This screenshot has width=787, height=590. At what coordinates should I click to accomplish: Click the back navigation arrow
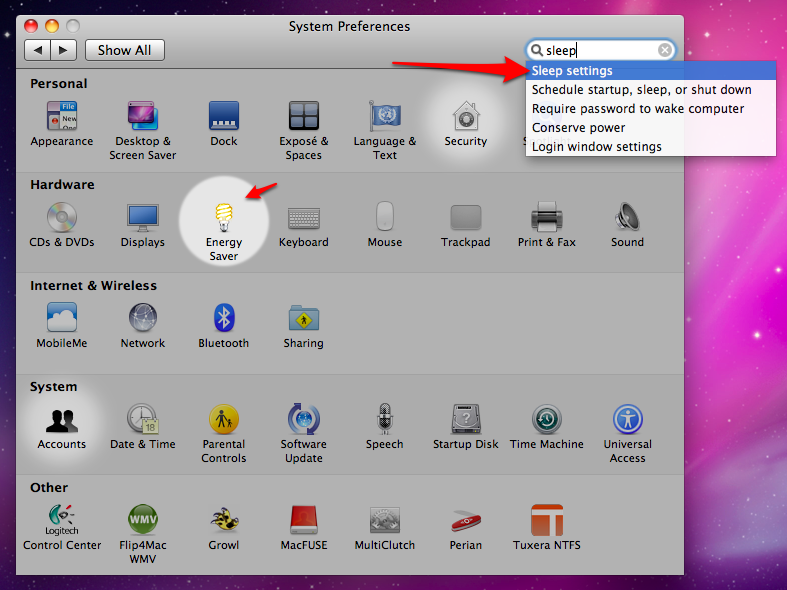tap(38, 50)
